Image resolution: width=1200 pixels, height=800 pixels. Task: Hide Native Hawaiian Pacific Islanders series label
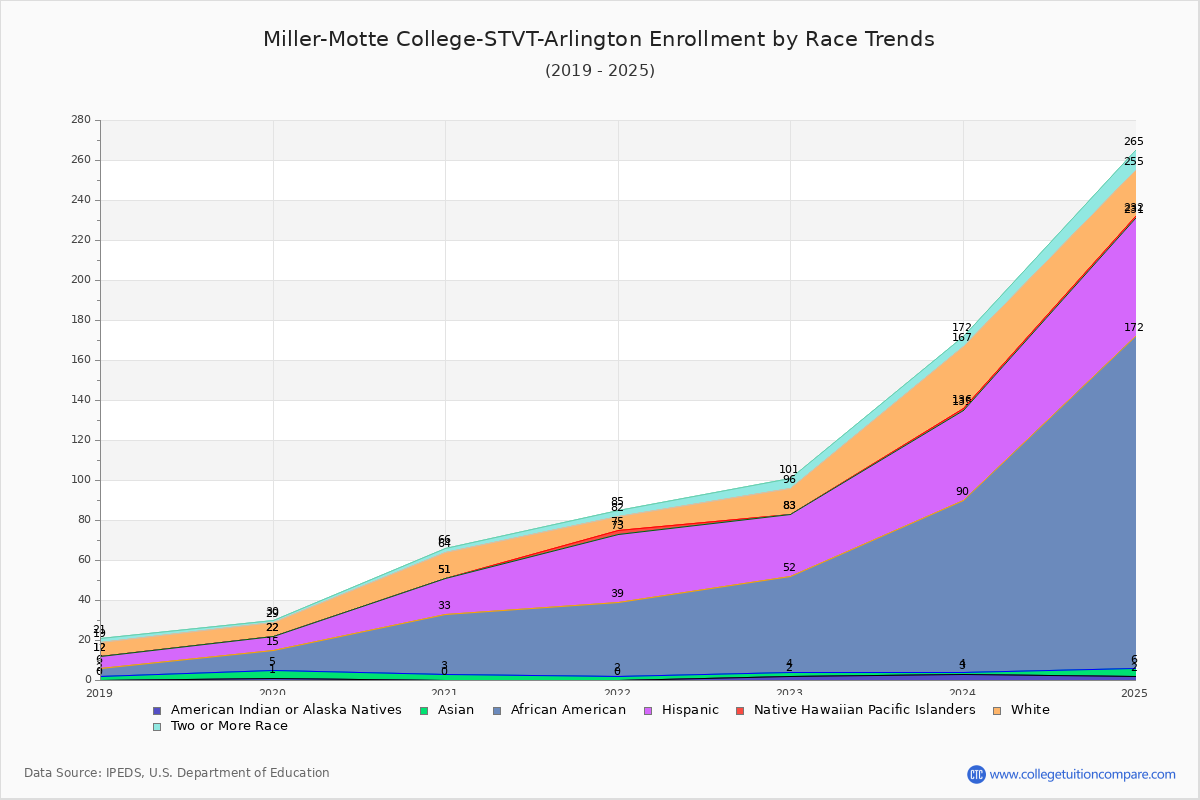click(865, 710)
